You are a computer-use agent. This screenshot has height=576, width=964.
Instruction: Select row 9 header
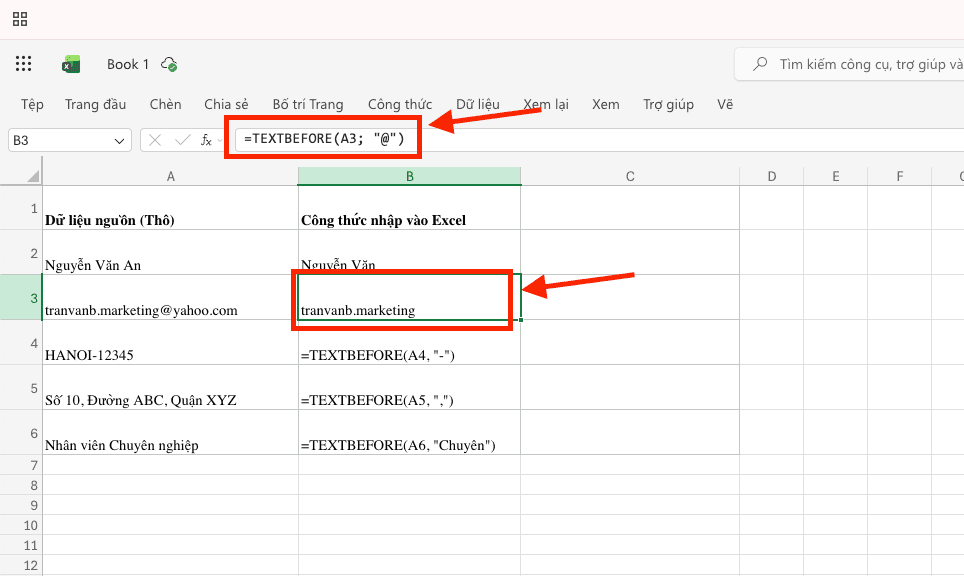point(21,505)
